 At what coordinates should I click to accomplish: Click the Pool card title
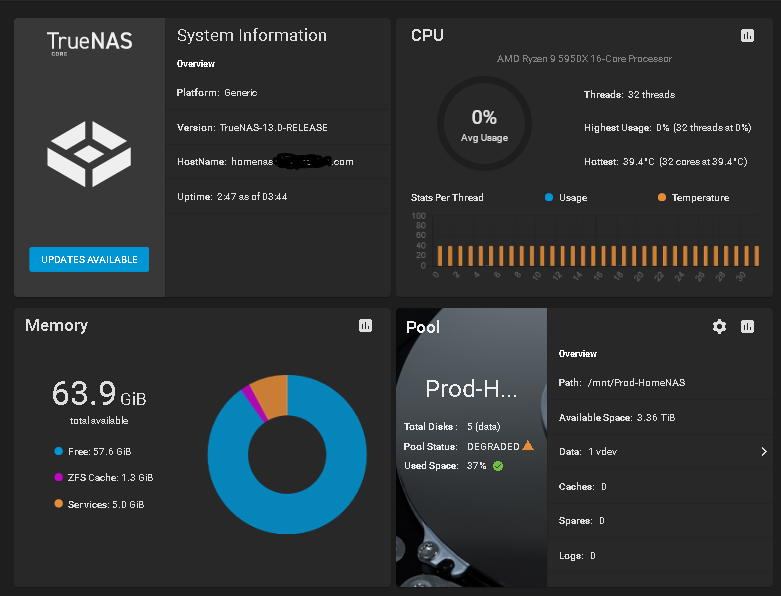click(x=423, y=327)
